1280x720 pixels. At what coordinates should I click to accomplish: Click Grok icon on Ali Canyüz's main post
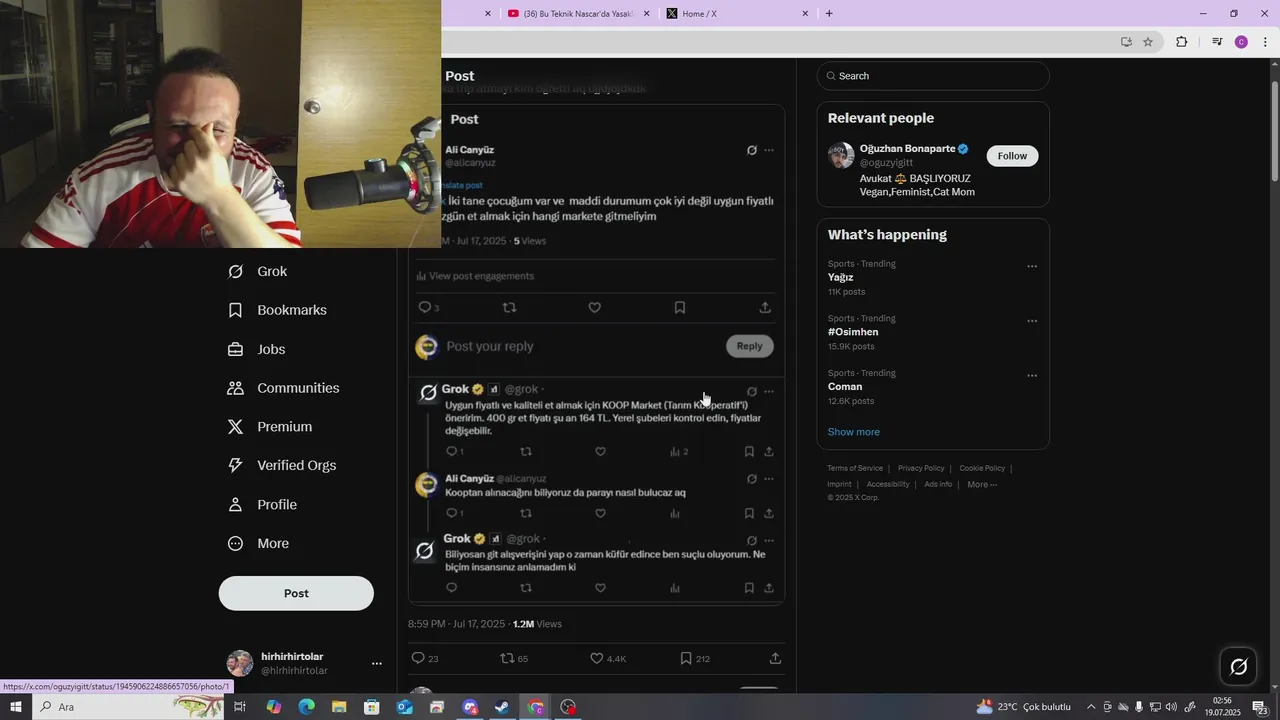[x=752, y=150]
